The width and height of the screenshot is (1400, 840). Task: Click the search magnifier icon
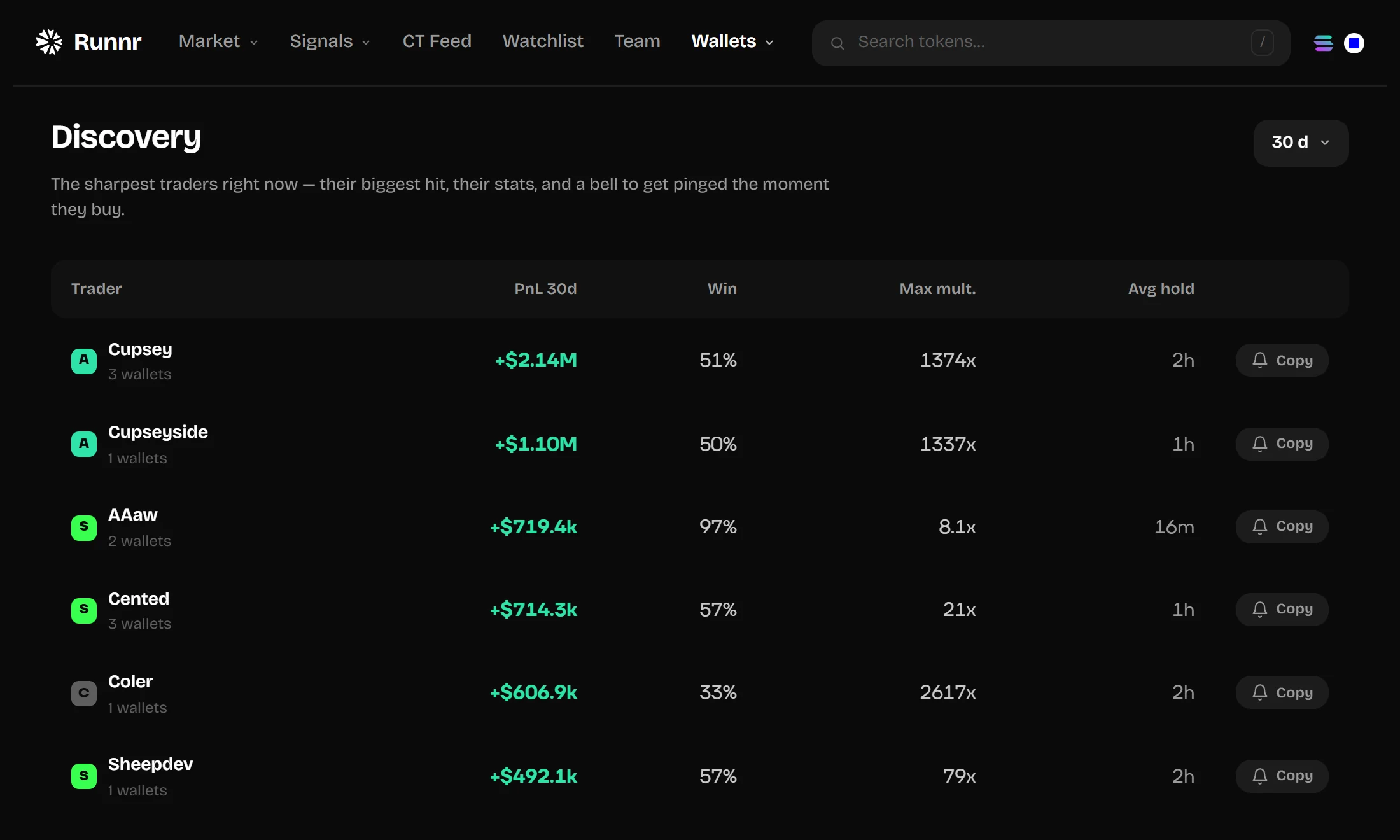coord(837,43)
